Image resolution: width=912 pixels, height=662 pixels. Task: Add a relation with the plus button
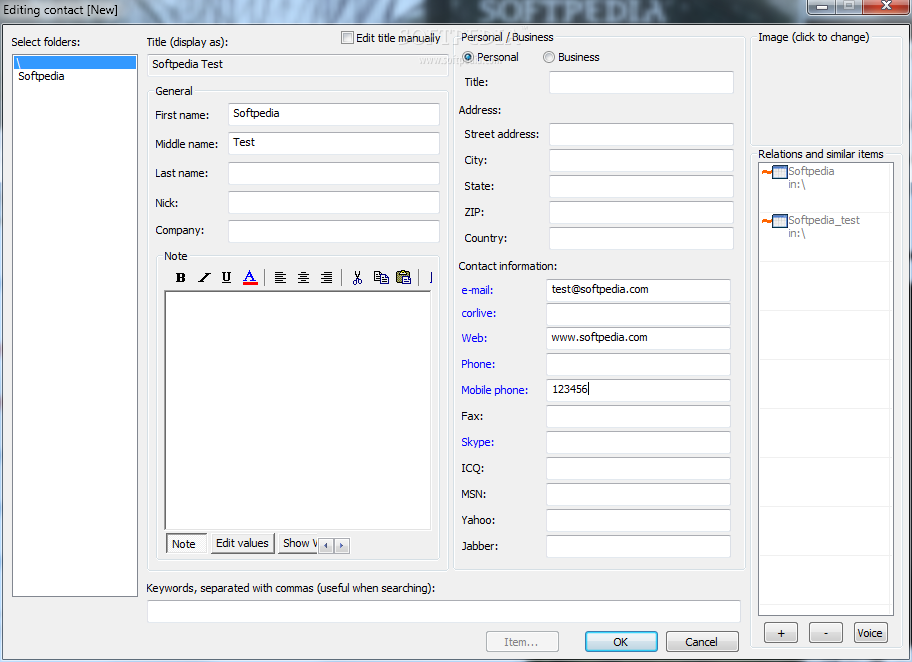pos(781,633)
